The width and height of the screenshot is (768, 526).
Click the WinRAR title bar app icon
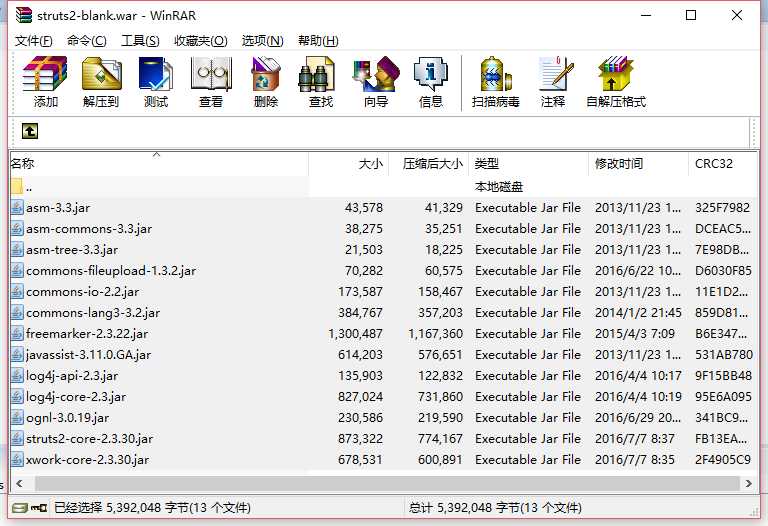(24, 15)
